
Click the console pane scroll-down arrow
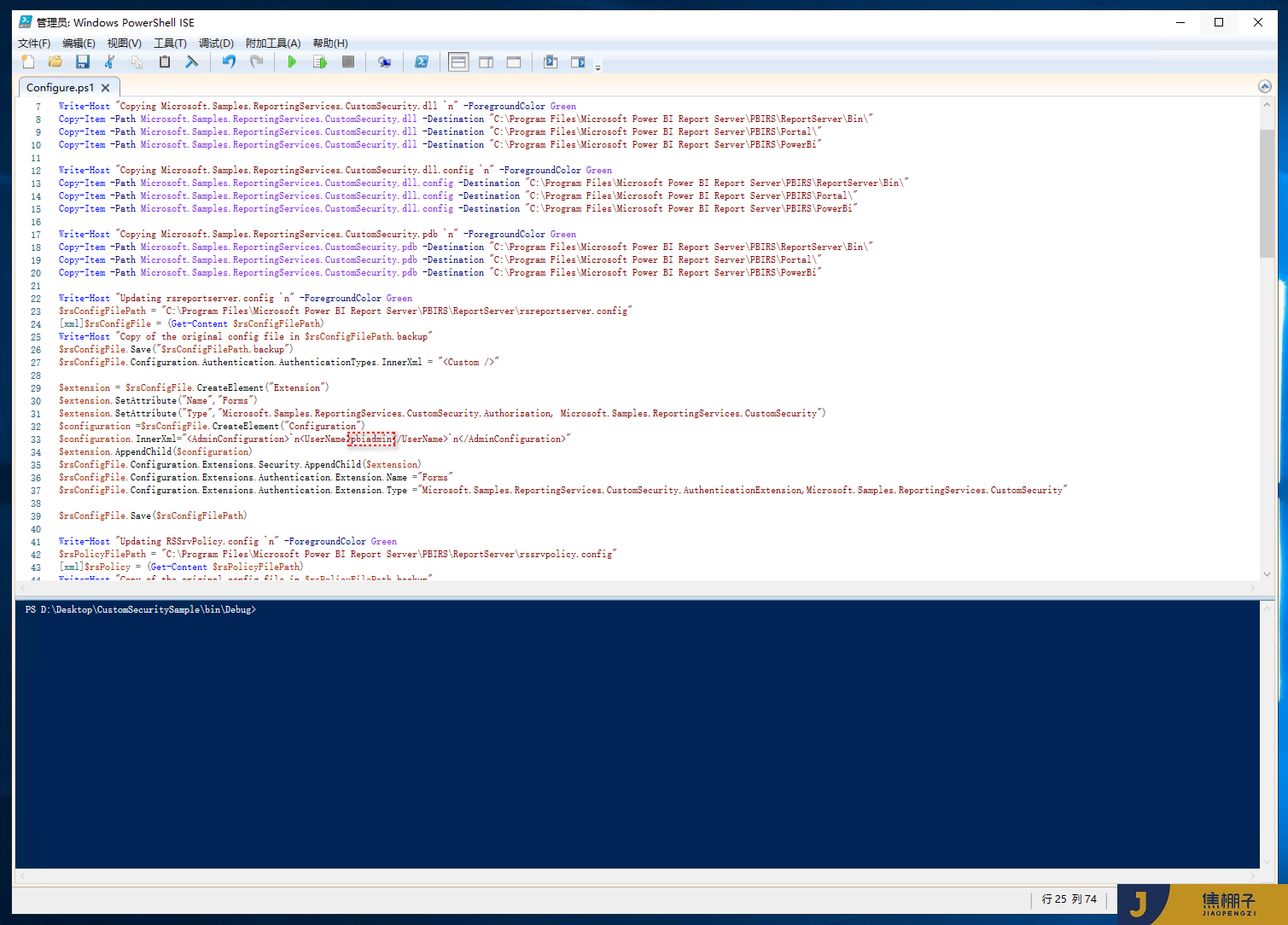1267,862
